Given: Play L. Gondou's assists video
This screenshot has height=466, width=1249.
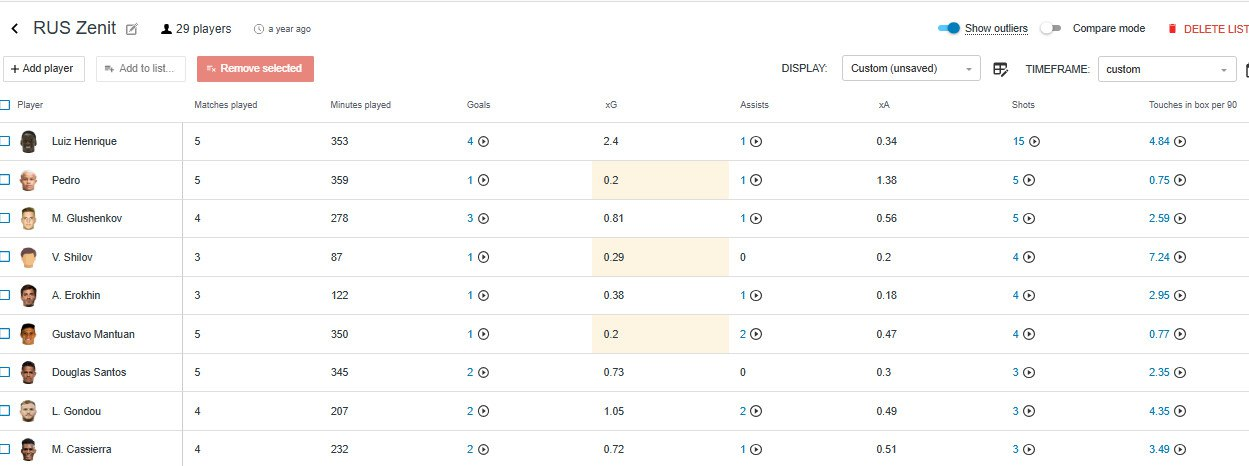Looking at the screenshot, I should [756, 411].
